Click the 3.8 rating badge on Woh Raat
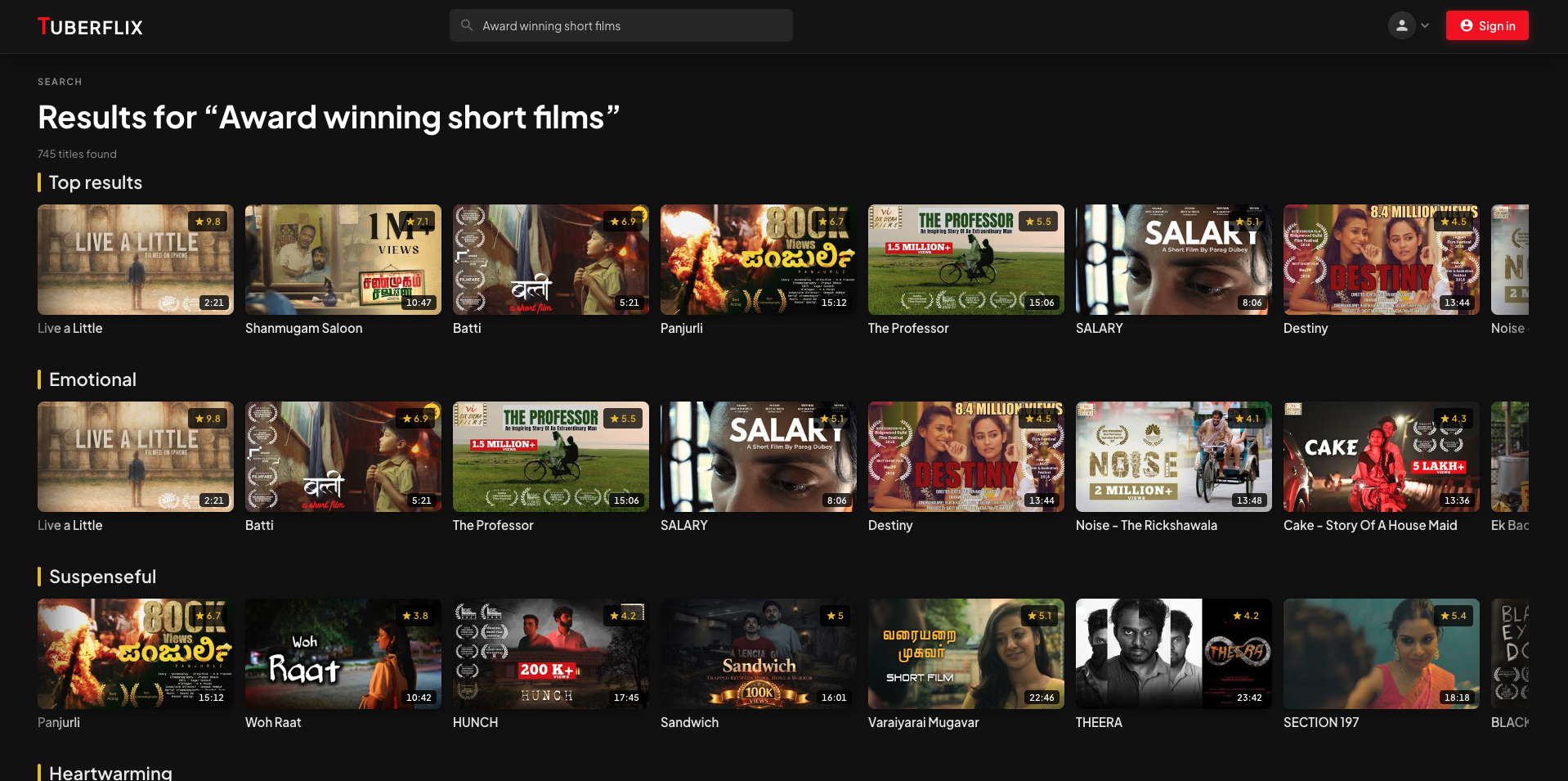The image size is (1568, 781). [x=415, y=616]
